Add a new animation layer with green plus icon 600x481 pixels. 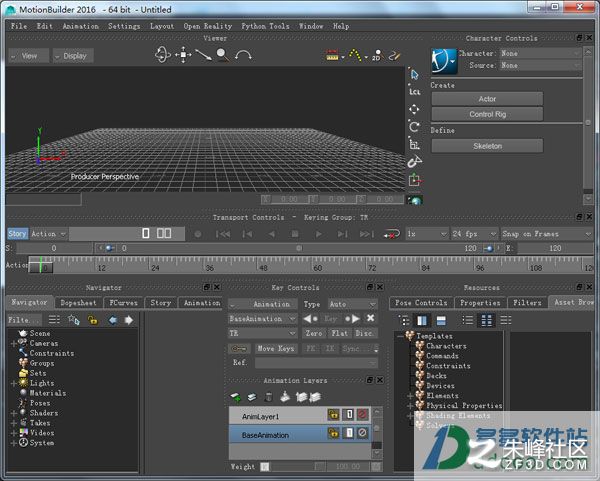[x=236, y=397]
